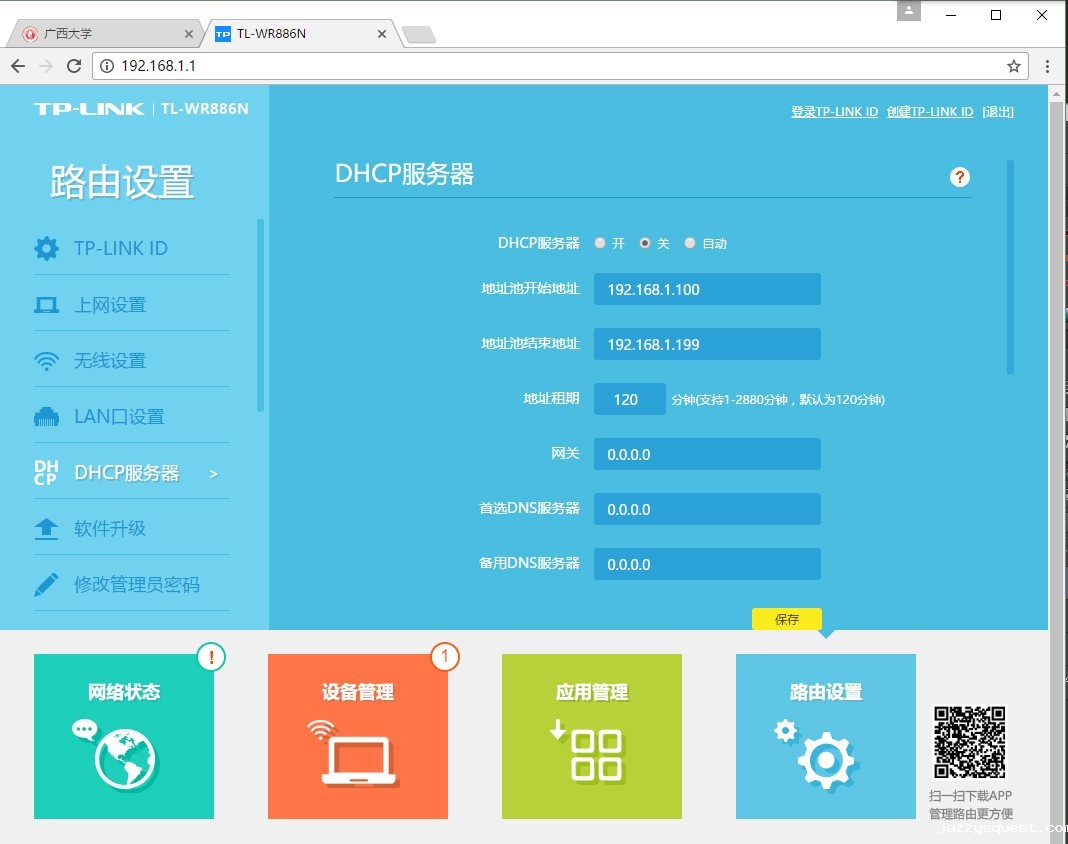Open the Chrome three-dot menu
The width and height of the screenshot is (1068, 844).
[x=1047, y=66]
